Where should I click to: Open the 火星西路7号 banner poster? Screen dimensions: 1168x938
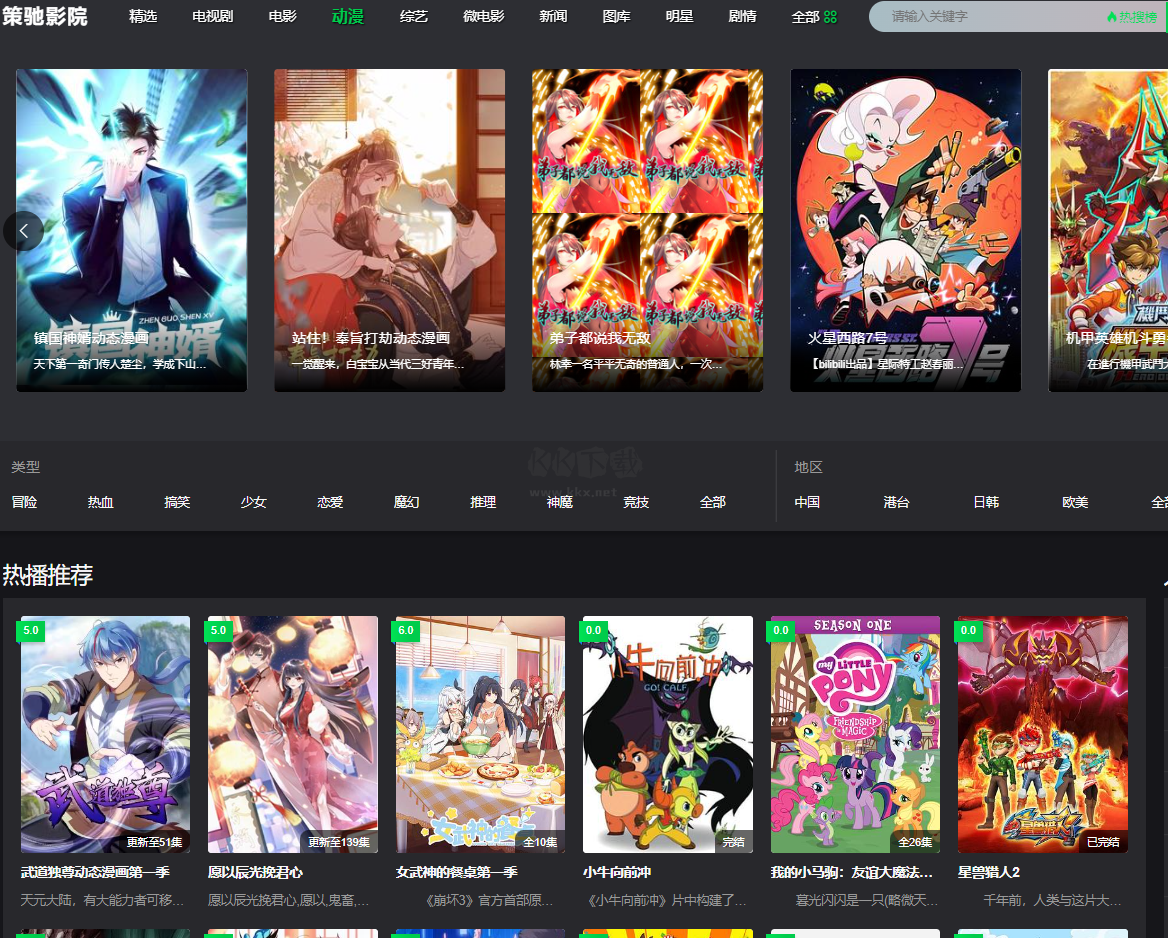[906, 230]
